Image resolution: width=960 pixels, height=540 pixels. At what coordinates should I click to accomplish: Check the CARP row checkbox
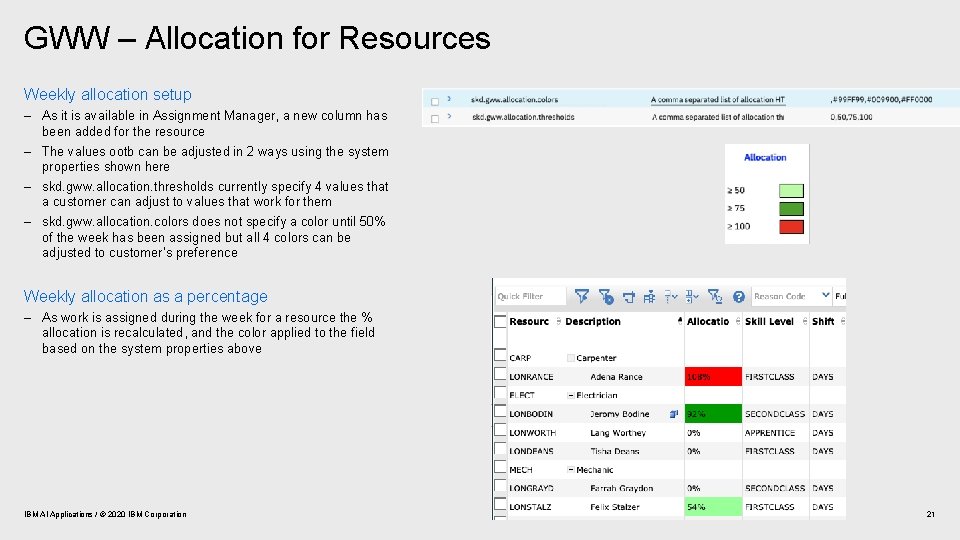click(x=500, y=355)
